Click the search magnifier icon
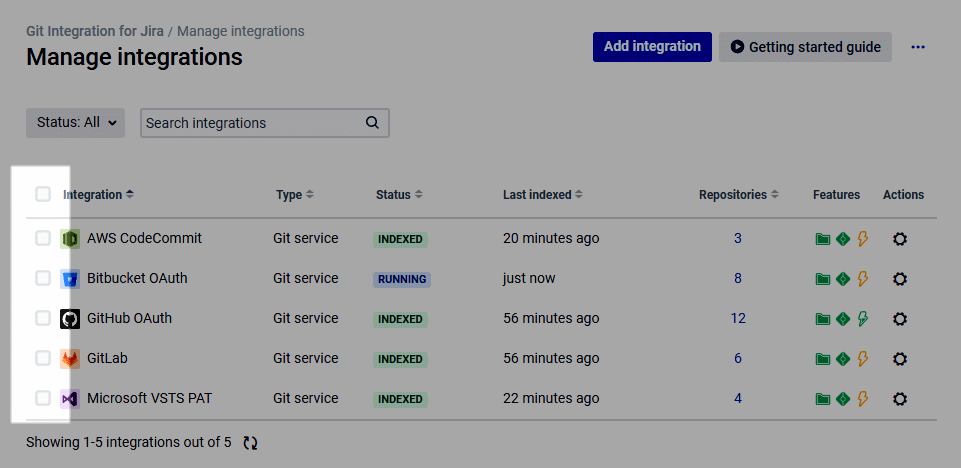The height and width of the screenshot is (468, 961). [372, 123]
